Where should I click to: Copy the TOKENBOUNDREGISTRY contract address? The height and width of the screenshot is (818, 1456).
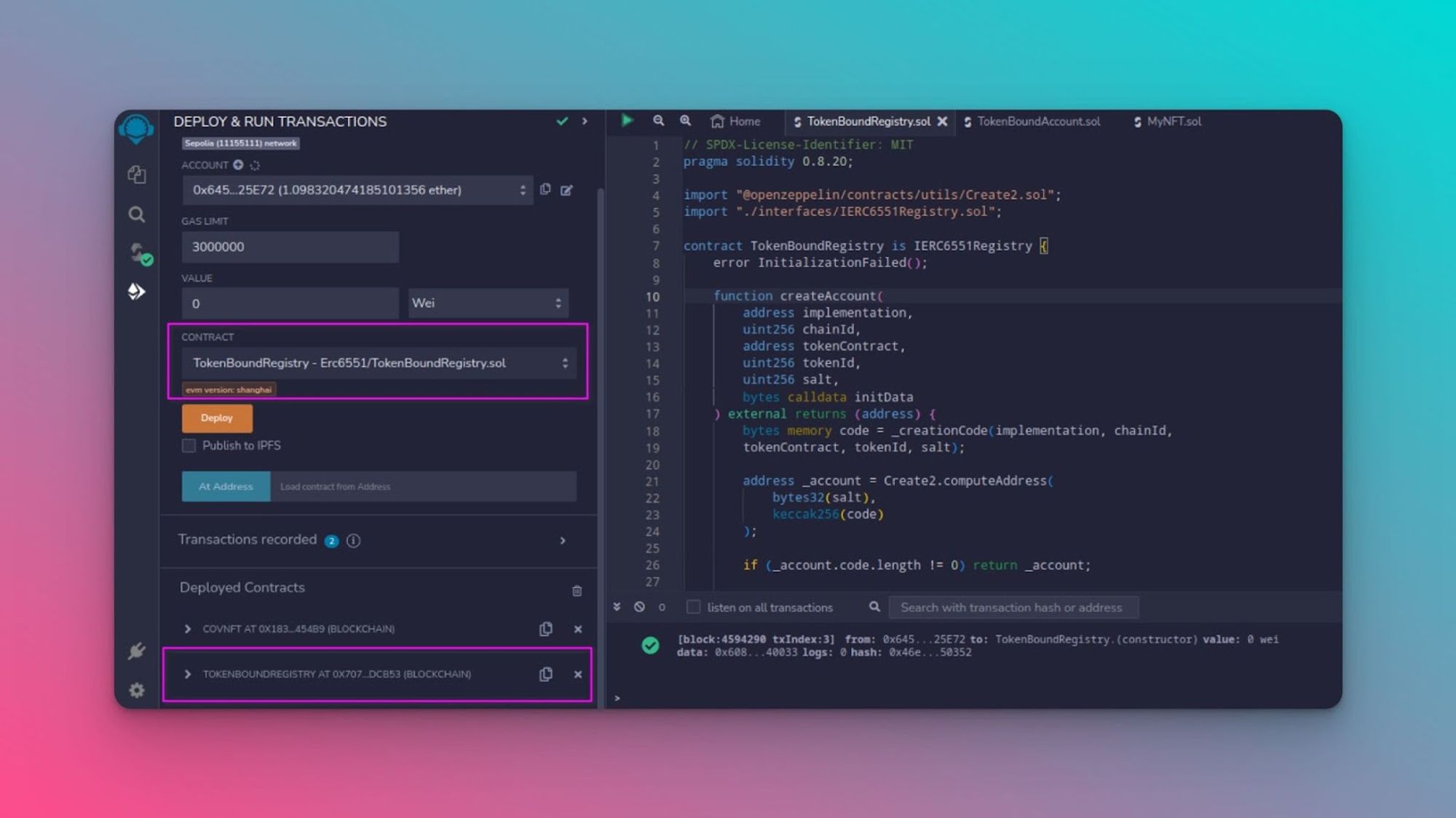click(x=546, y=674)
